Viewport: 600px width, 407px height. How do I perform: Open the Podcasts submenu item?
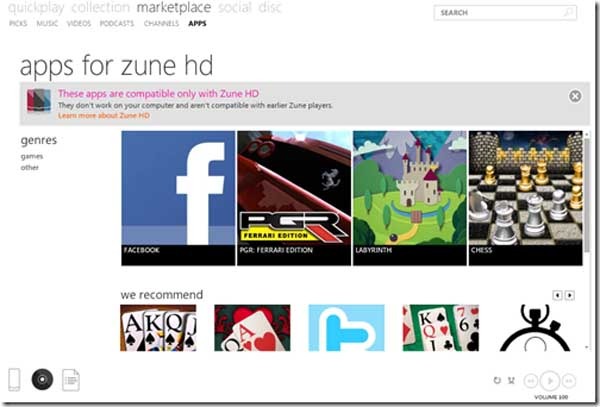point(117,23)
